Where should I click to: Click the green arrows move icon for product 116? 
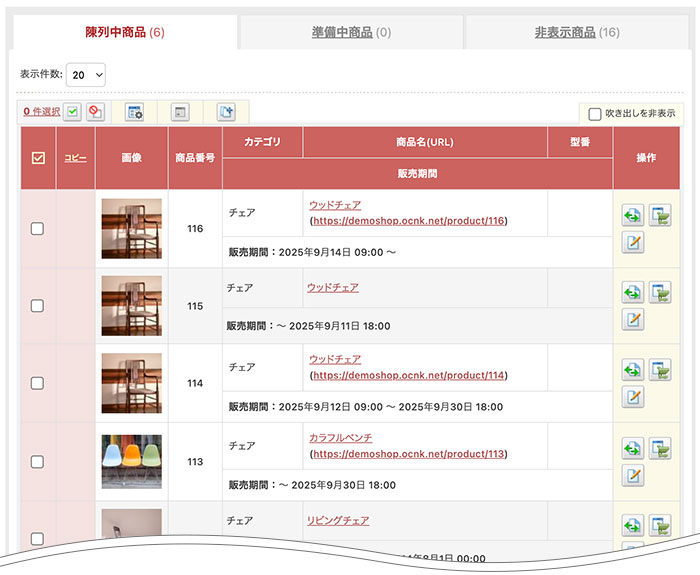click(x=632, y=215)
